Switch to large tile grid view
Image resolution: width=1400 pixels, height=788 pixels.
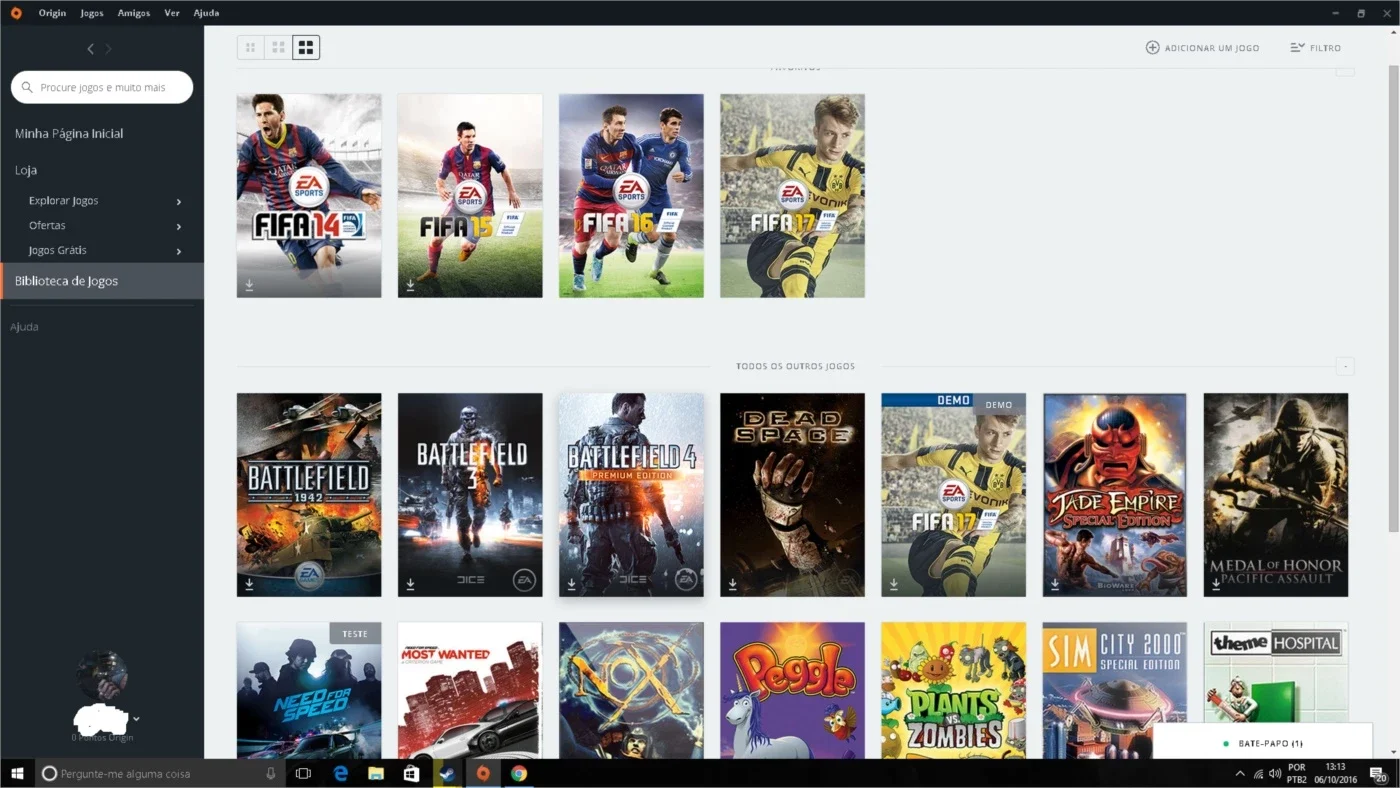[306, 47]
